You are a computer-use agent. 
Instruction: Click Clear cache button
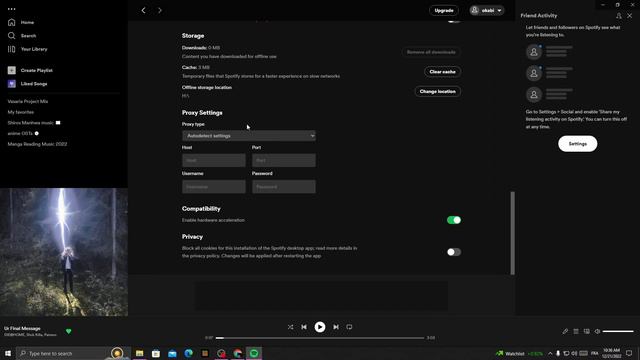pyautogui.click(x=442, y=72)
